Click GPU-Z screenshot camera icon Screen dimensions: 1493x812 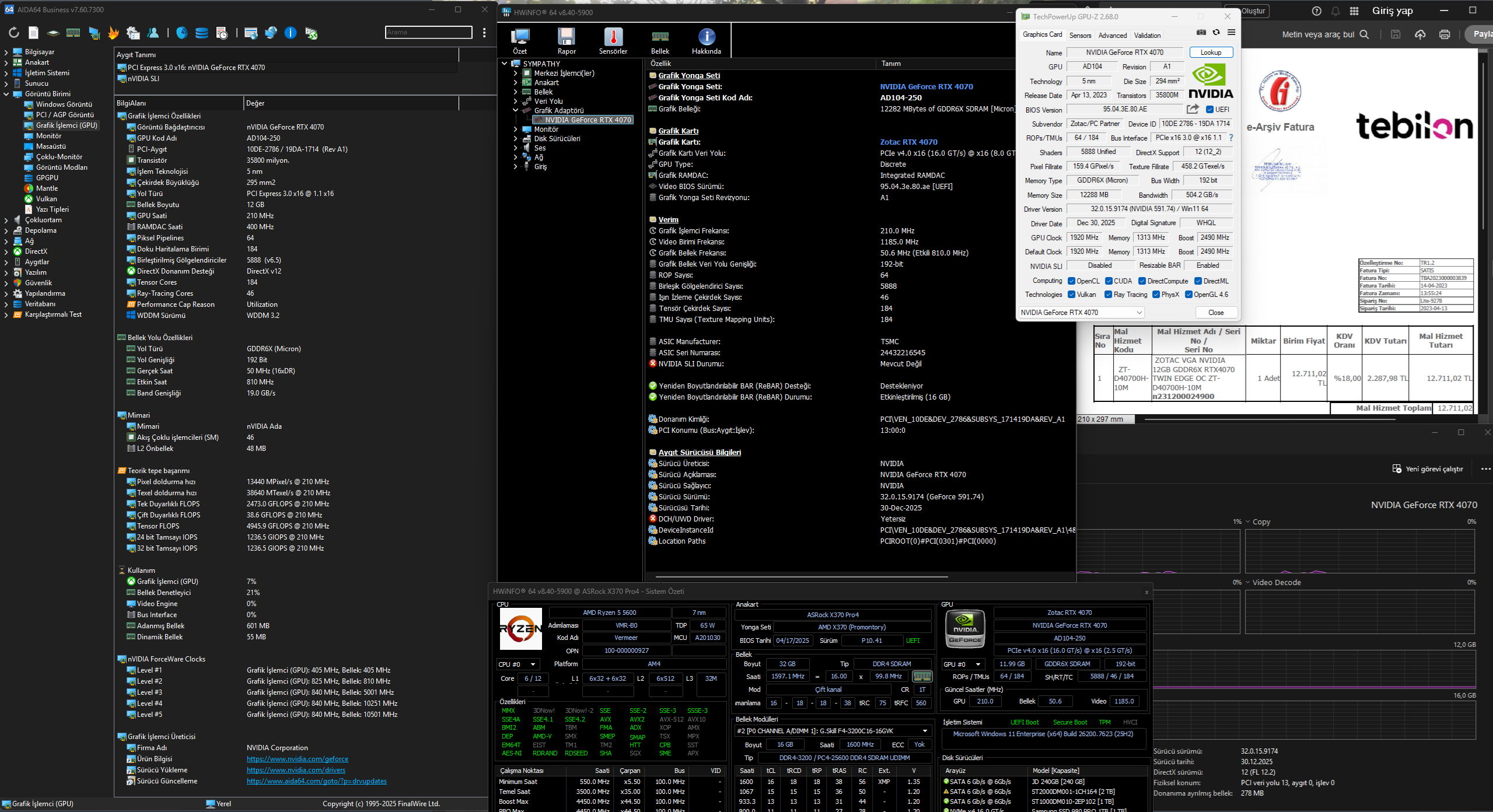coord(1201,33)
